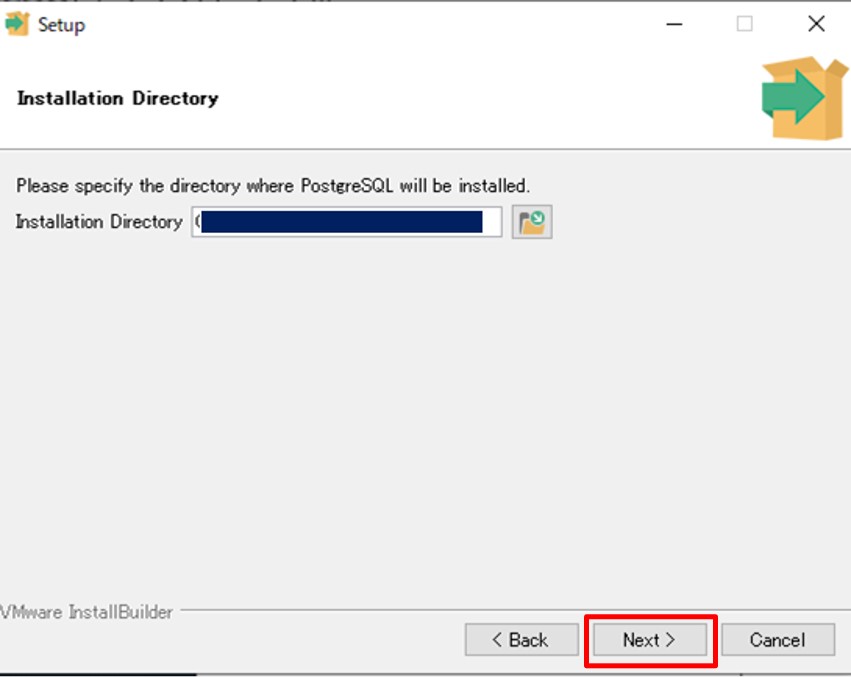Click the Setup installer icon in title bar

click(x=17, y=25)
